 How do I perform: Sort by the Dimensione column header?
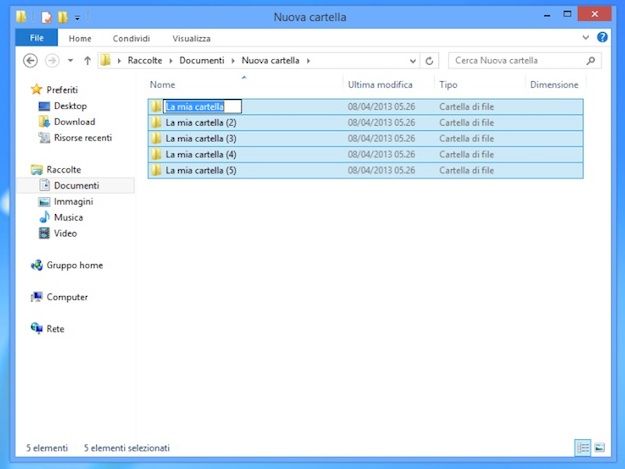click(x=554, y=84)
